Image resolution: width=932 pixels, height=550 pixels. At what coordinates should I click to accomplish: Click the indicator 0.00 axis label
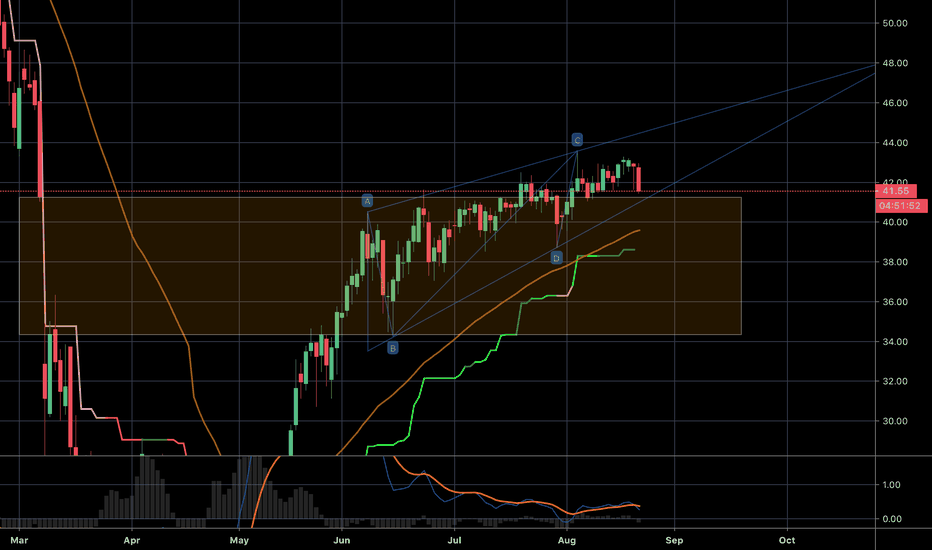(892, 519)
